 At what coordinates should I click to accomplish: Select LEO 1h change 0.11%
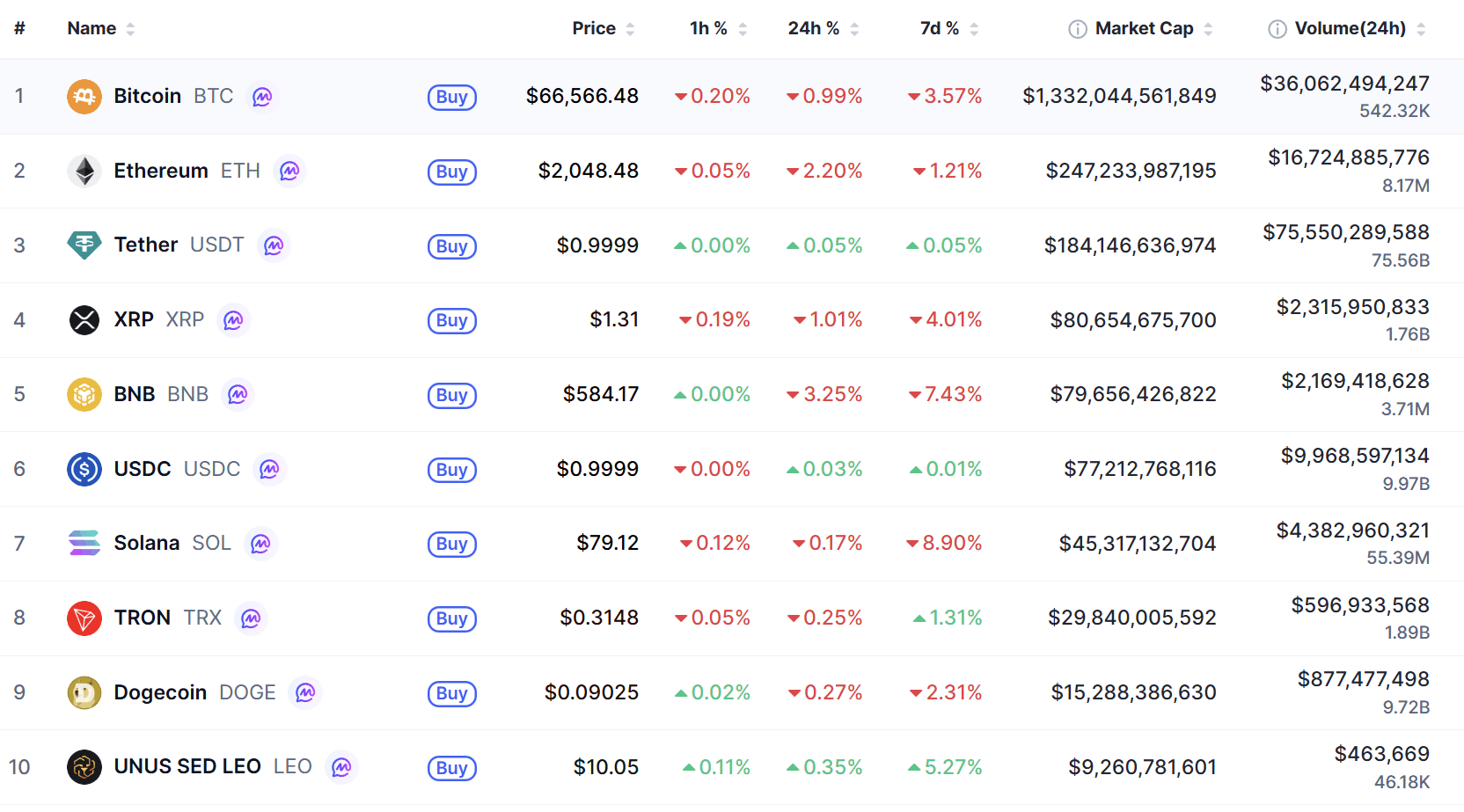[x=717, y=767]
